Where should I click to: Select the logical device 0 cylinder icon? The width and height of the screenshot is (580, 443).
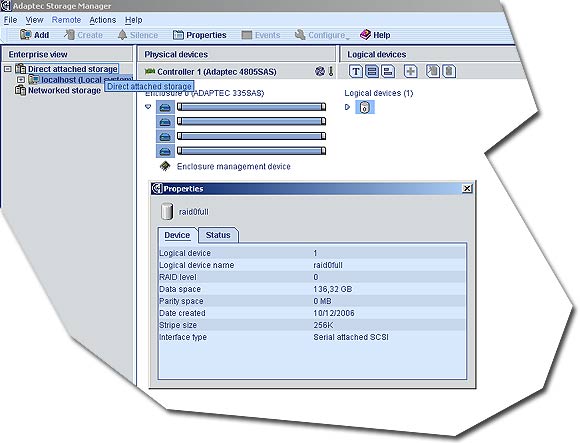point(365,107)
